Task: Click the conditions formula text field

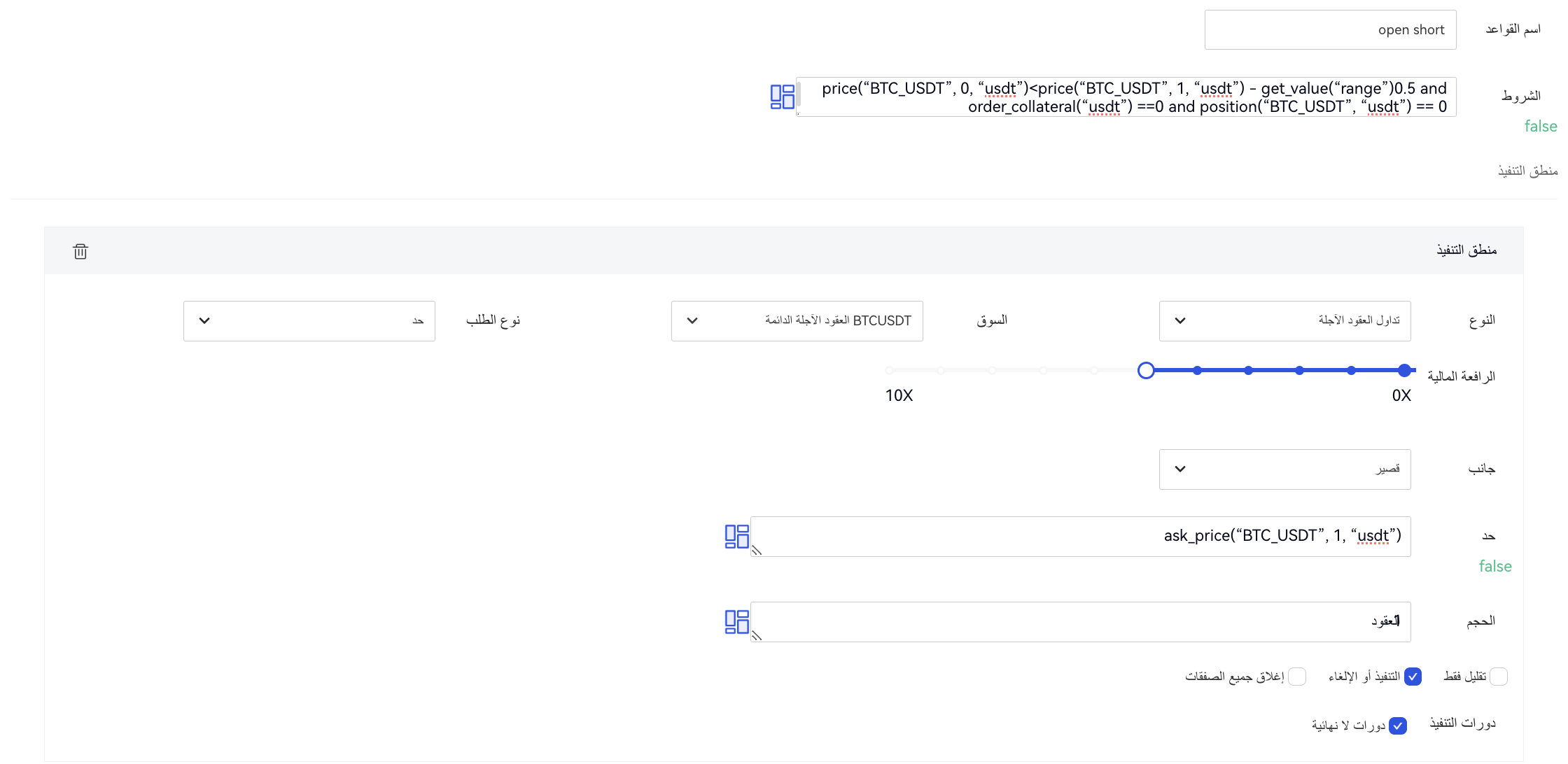Action: click(x=1127, y=97)
